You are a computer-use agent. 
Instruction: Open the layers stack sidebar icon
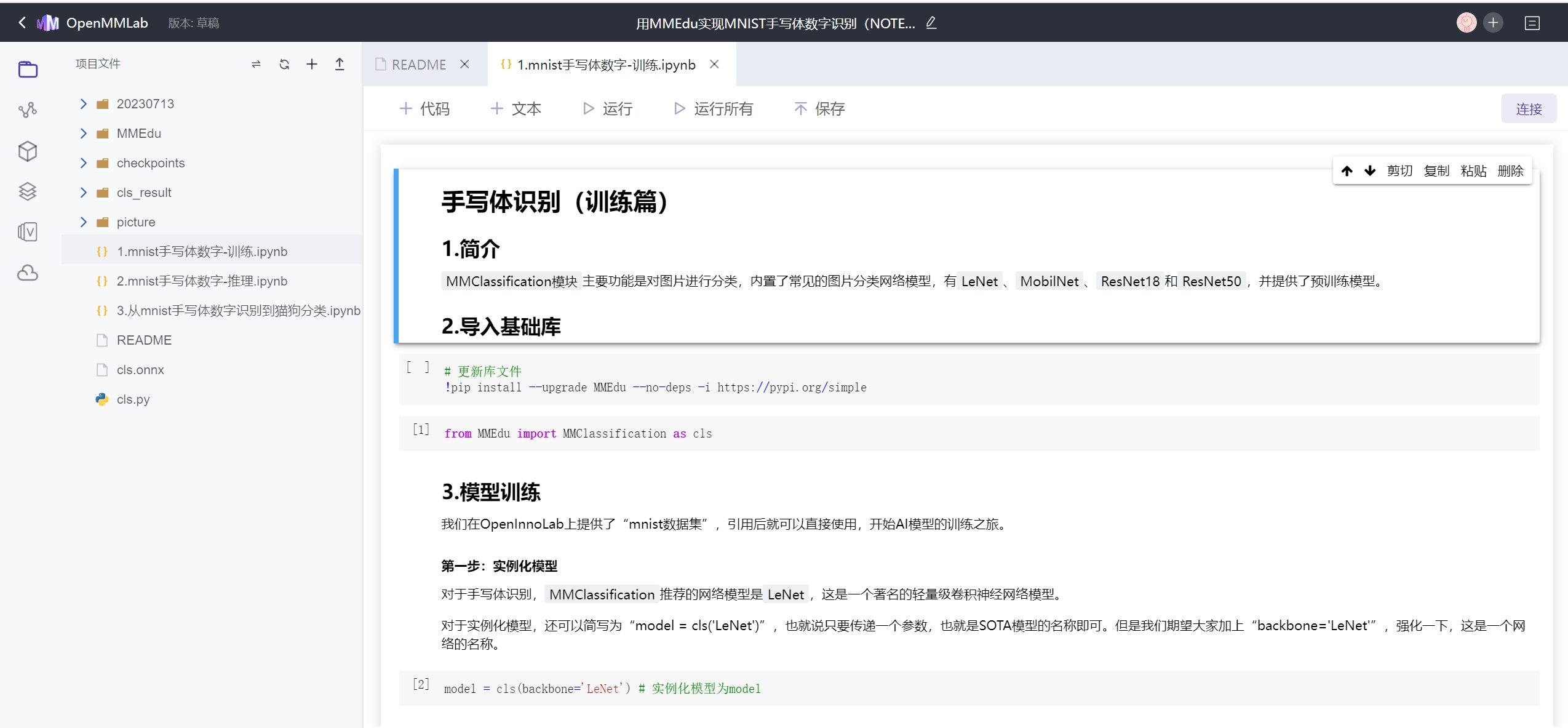click(28, 191)
